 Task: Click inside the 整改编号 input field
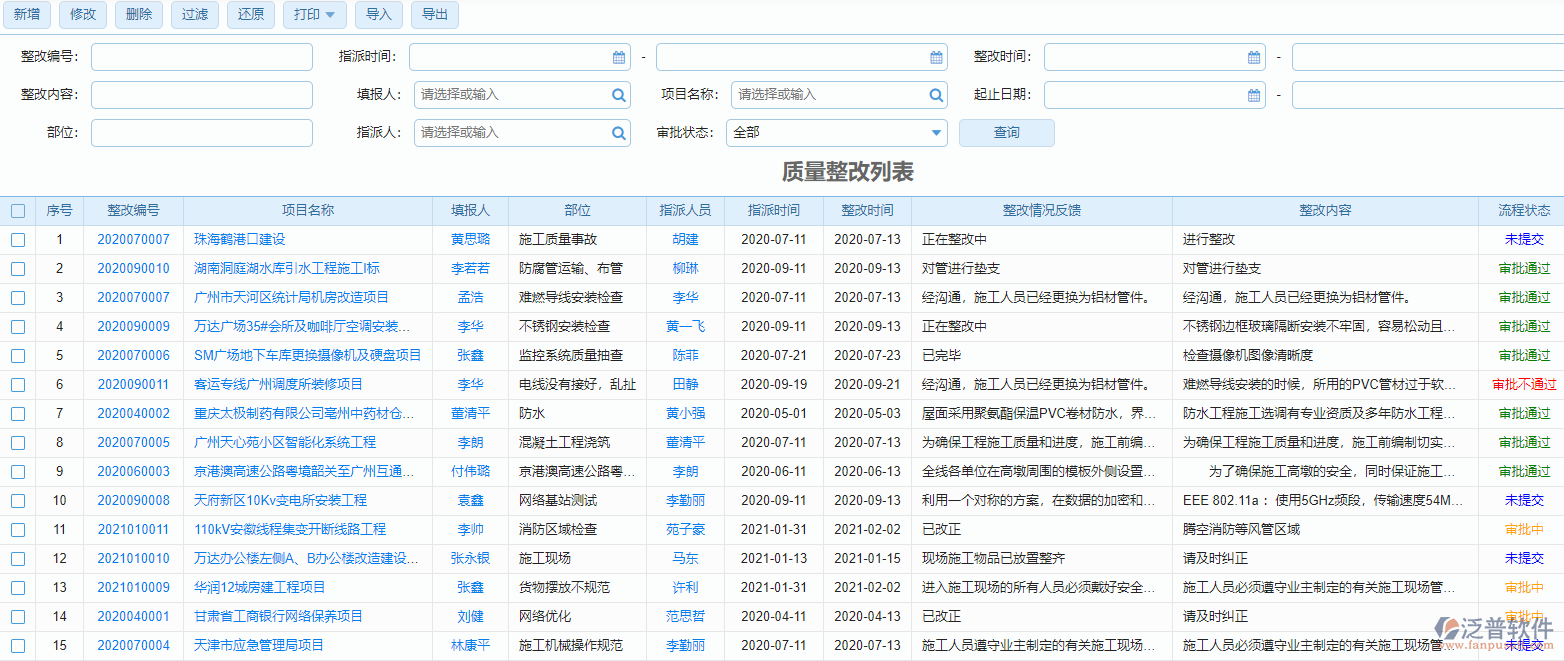coord(200,57)
